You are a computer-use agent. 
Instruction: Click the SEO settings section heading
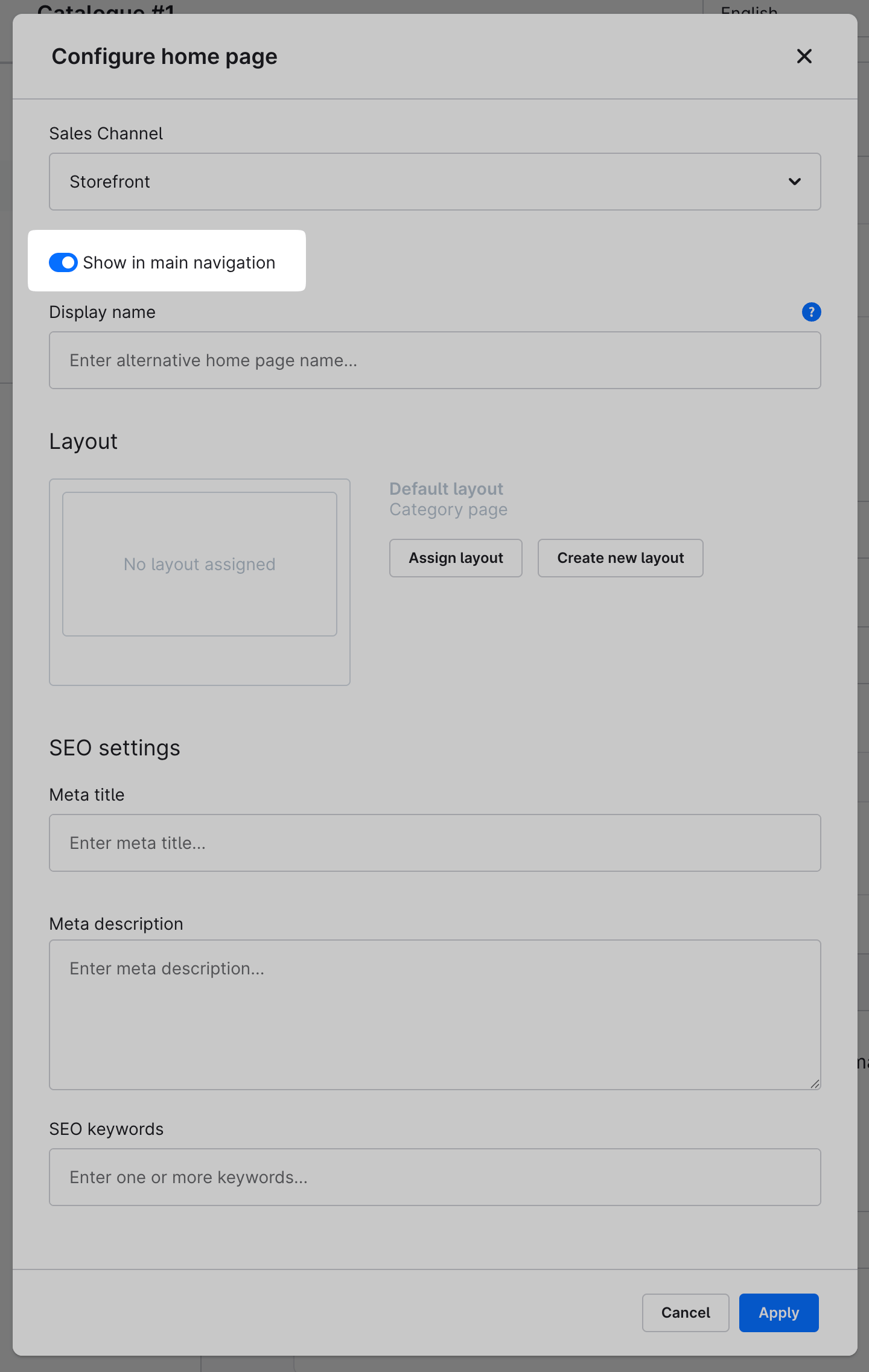tap(115, 748)
